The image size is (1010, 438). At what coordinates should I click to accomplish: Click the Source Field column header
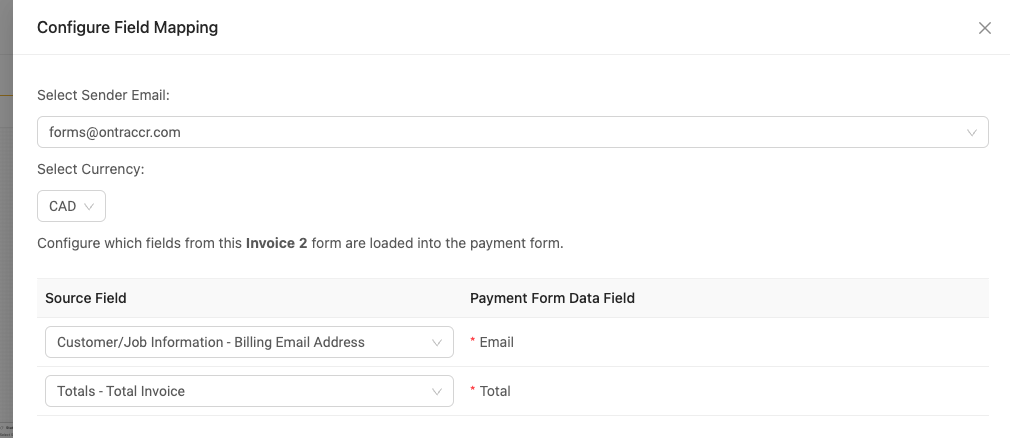(86, 298)
